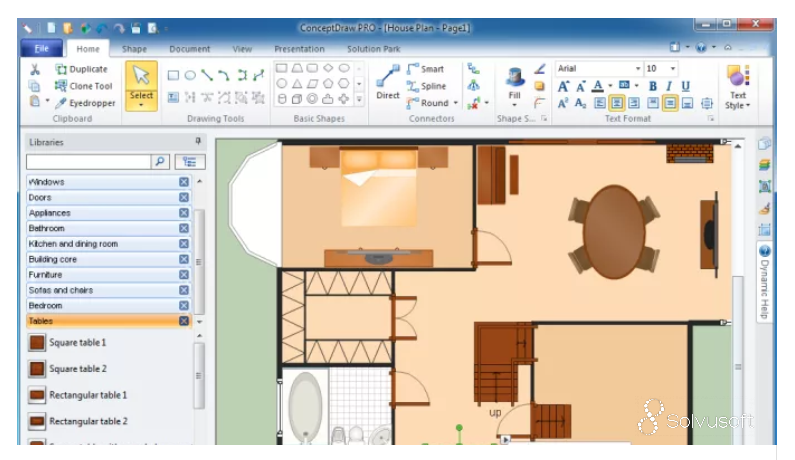The image size is (795, 460).
Task: Click the tree connection mode icon
Action: click(x=473, y=86)
